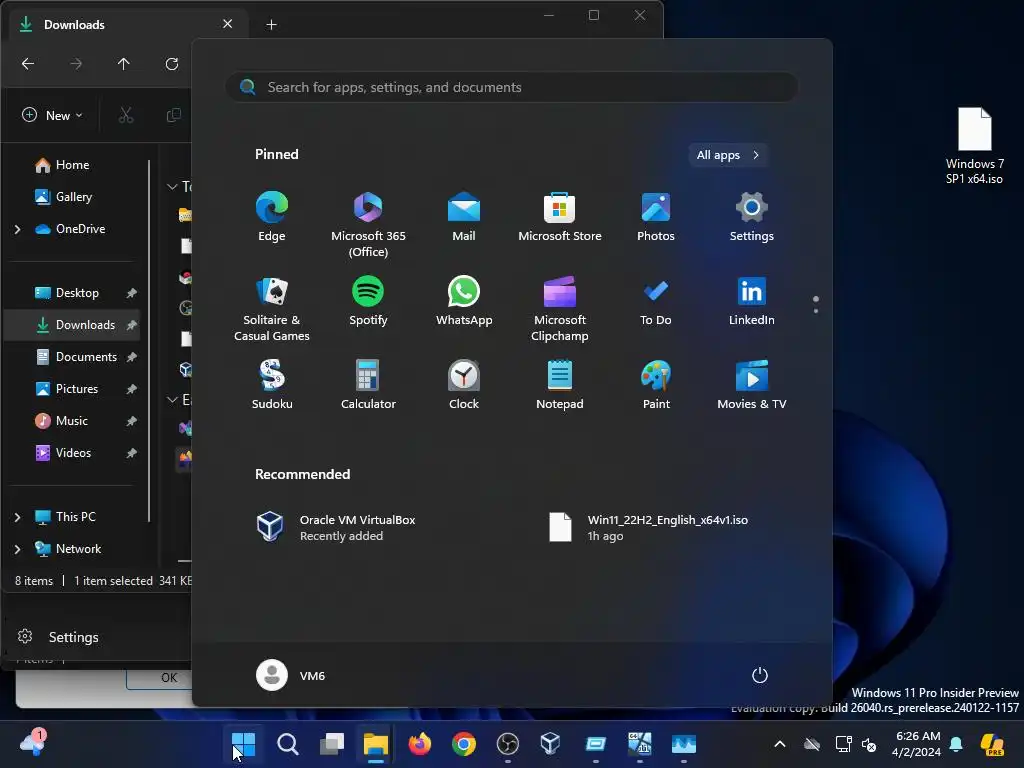Launch Calculator app
Image resolution: width=1024 pixels, height=768 pixels.
[368, 385]
